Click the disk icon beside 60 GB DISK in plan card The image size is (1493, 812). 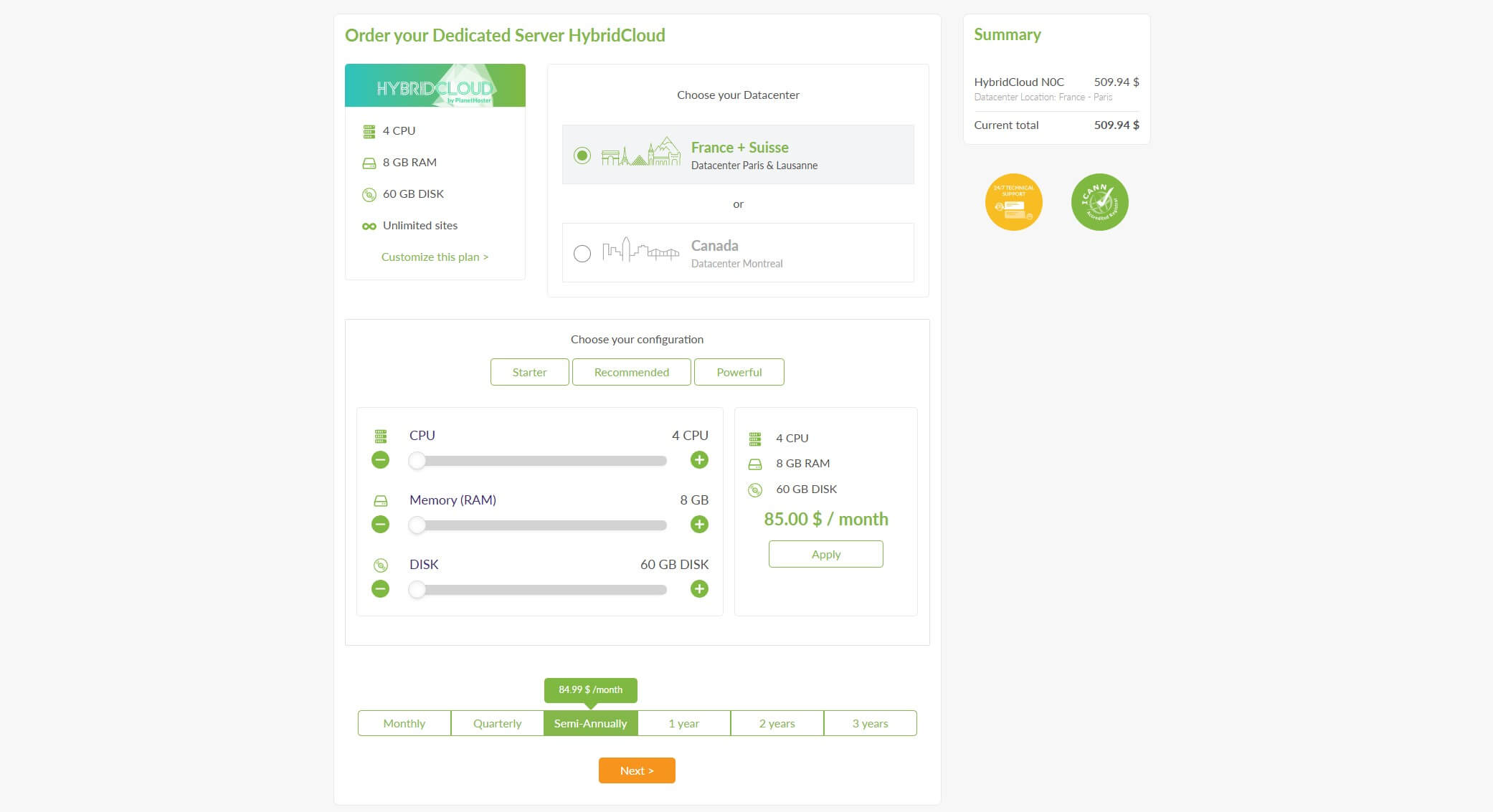(x=369, y=194)
